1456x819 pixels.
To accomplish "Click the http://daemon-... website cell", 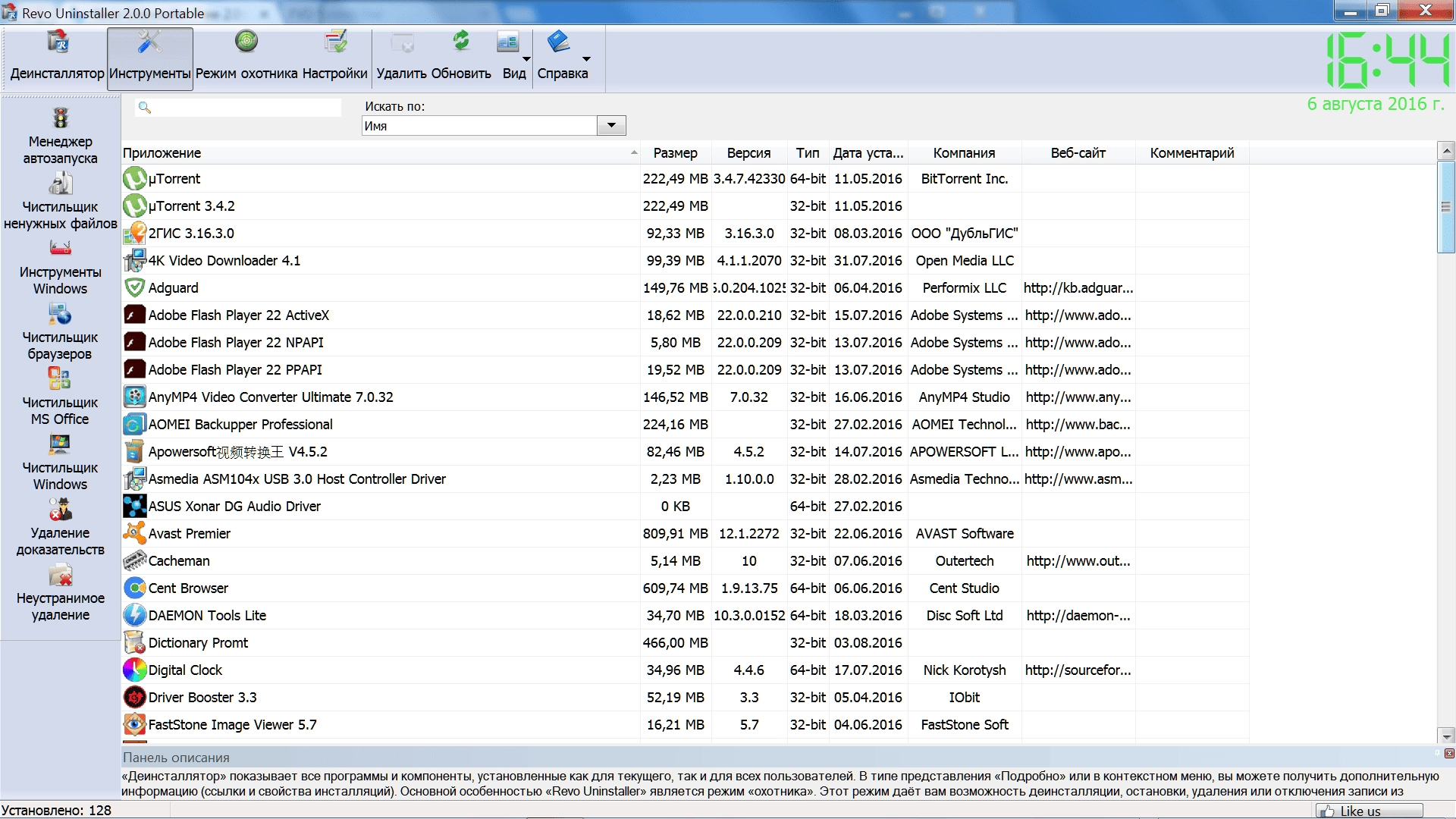I will pyautogui.click(x=1078, y=616).
